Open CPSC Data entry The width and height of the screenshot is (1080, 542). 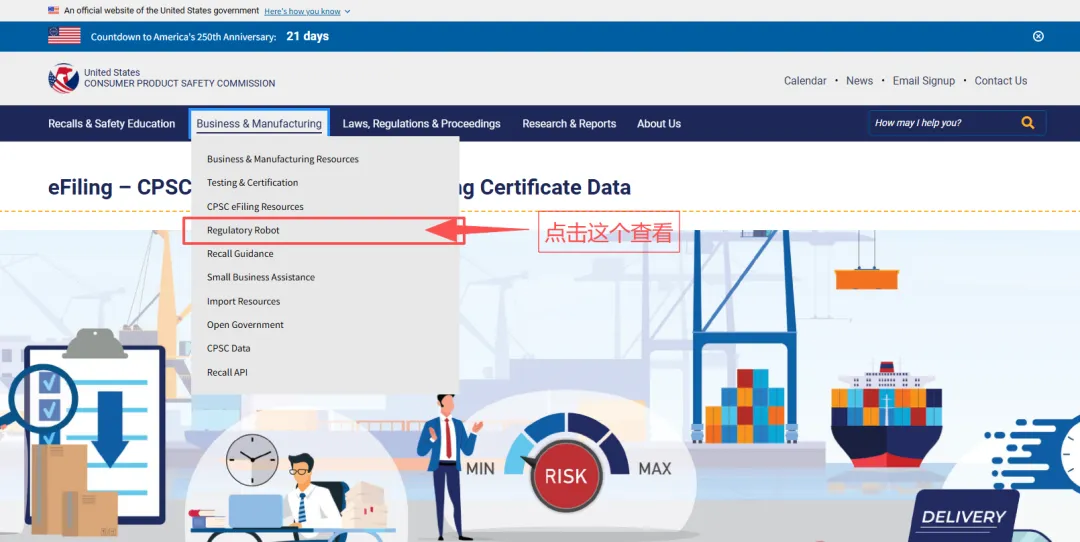(229, 348)
